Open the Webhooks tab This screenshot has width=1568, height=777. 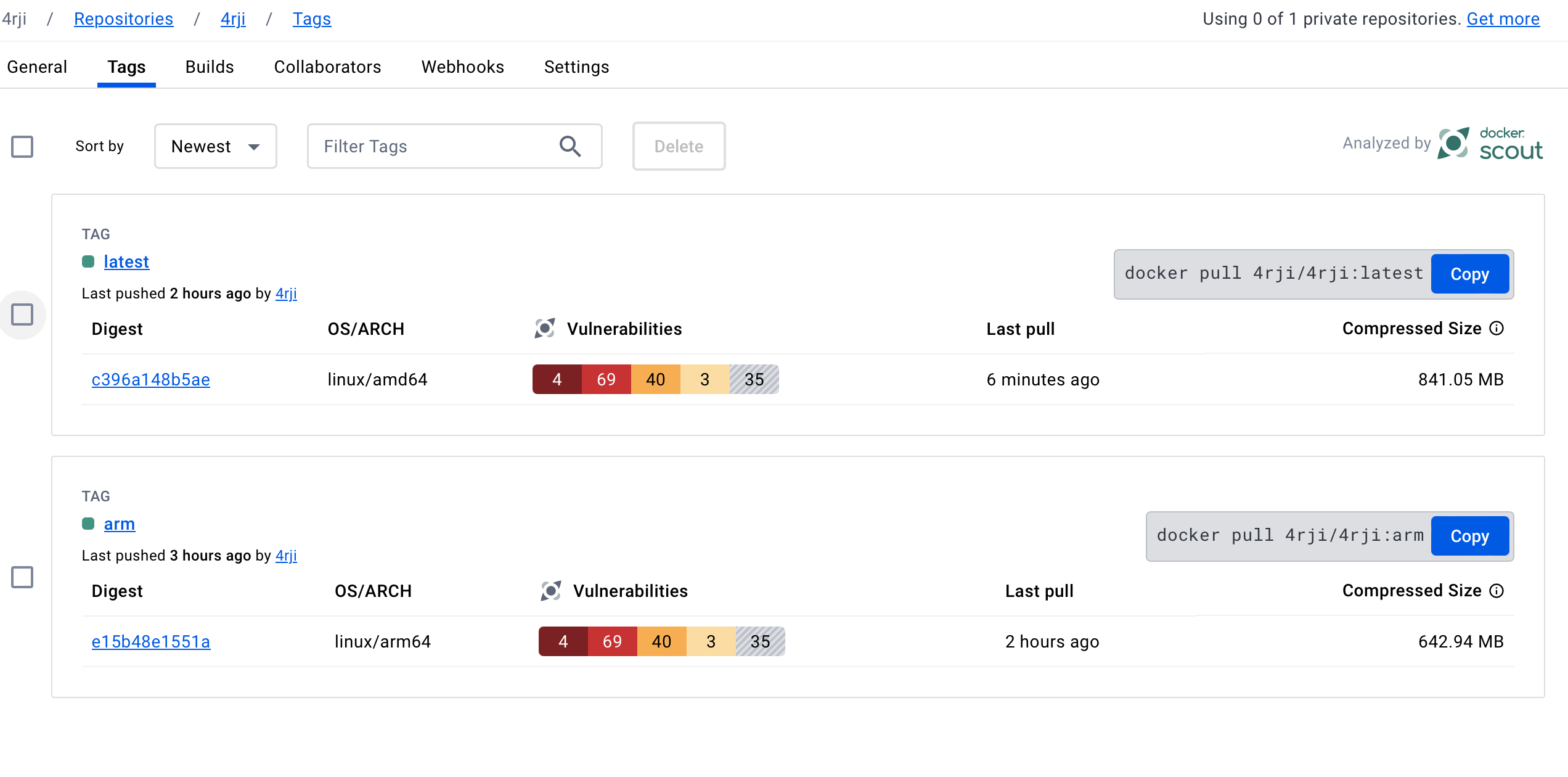pyautogui.click(x=462, y=67)
